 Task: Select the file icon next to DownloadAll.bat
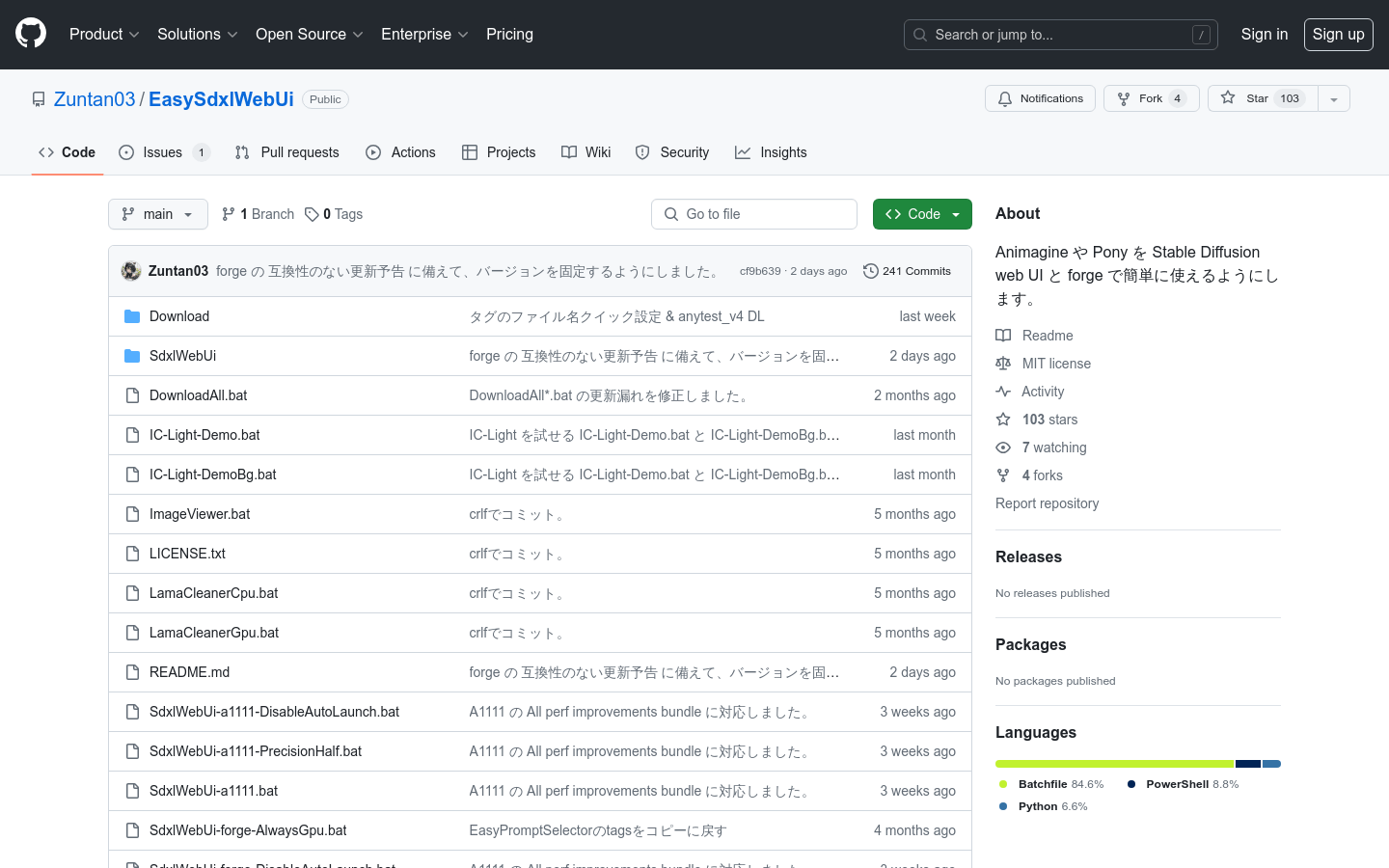coord(132,395)
